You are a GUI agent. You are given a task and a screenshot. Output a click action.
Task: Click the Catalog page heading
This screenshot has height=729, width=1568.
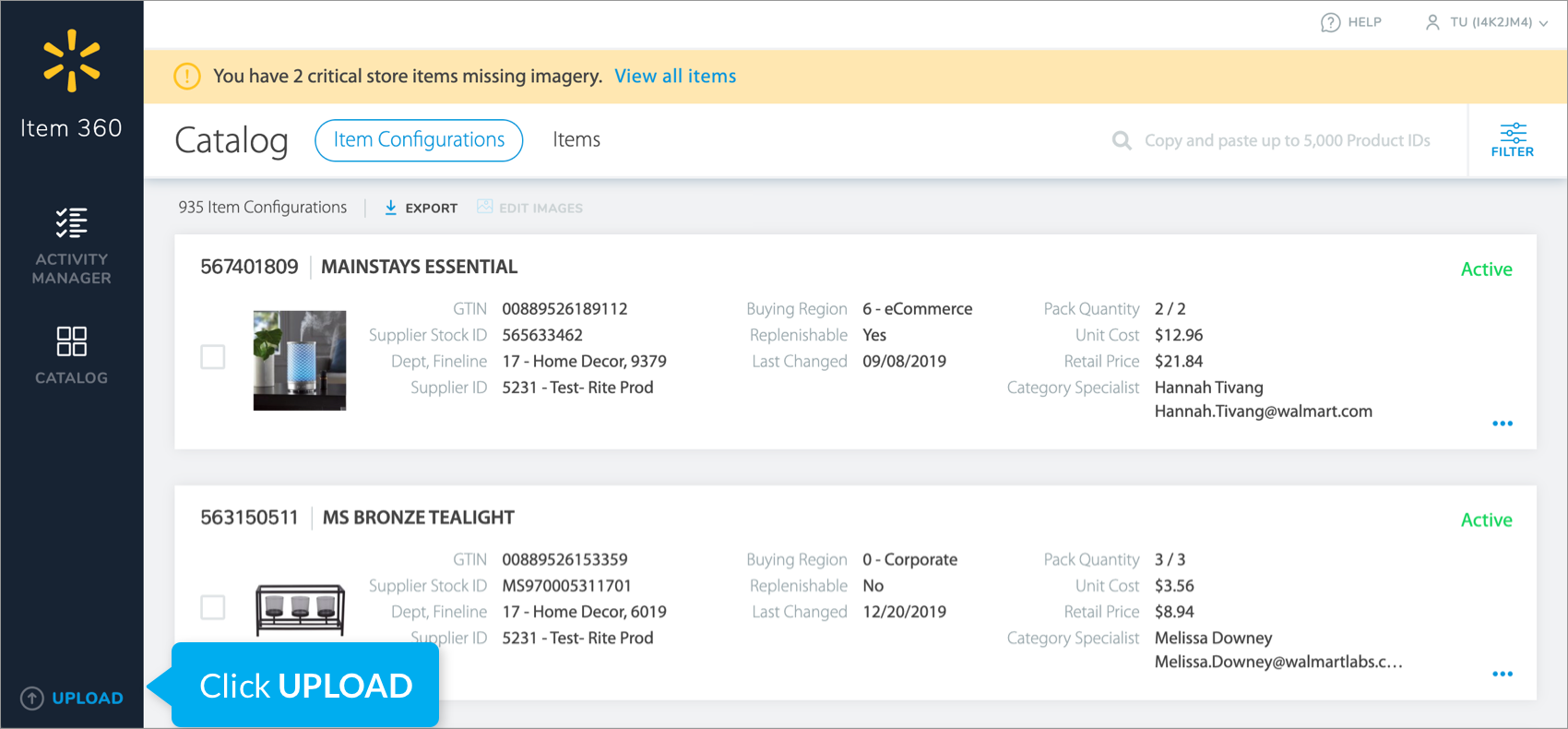coord(232,141)
